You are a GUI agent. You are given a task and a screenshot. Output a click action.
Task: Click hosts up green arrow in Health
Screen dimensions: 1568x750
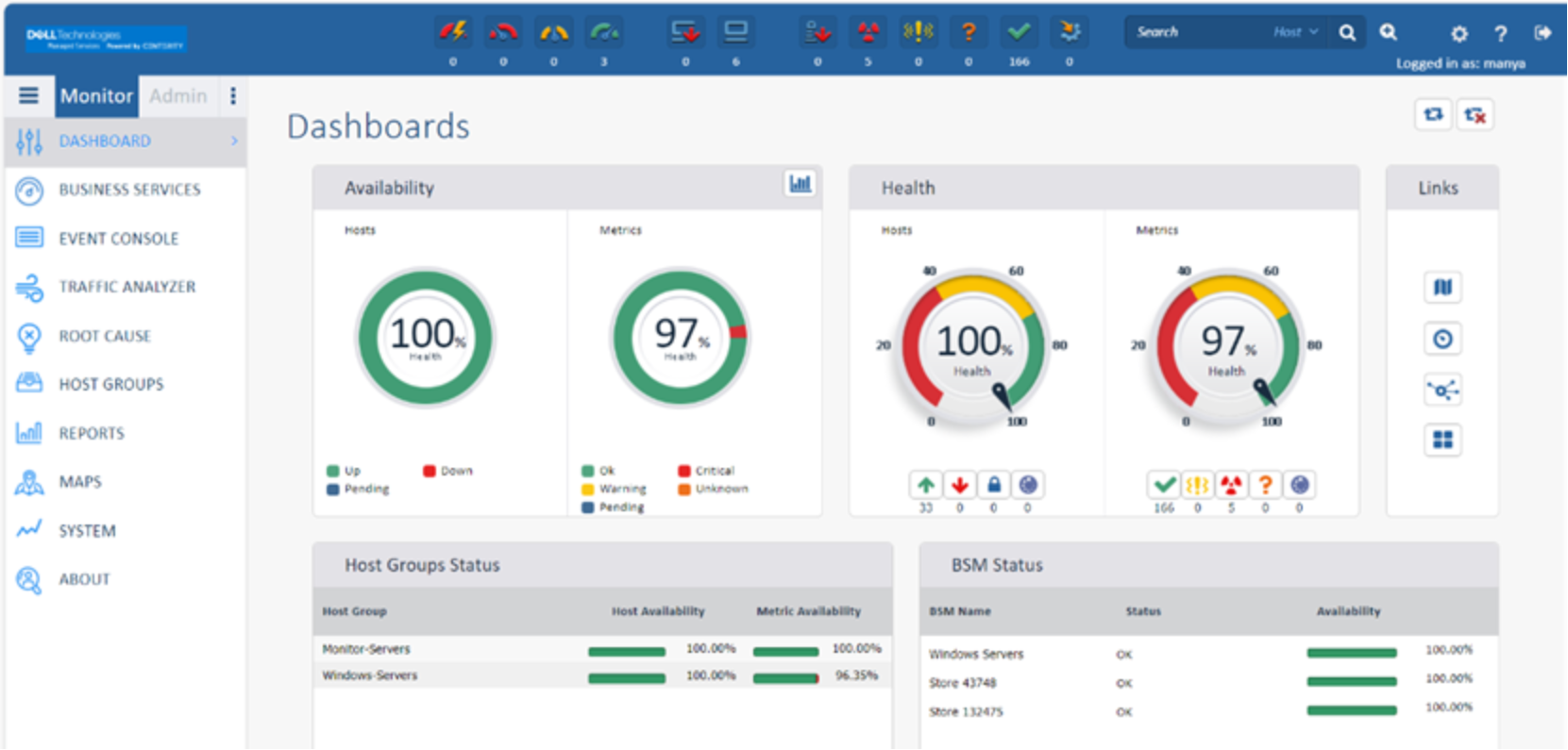point(926,485)
